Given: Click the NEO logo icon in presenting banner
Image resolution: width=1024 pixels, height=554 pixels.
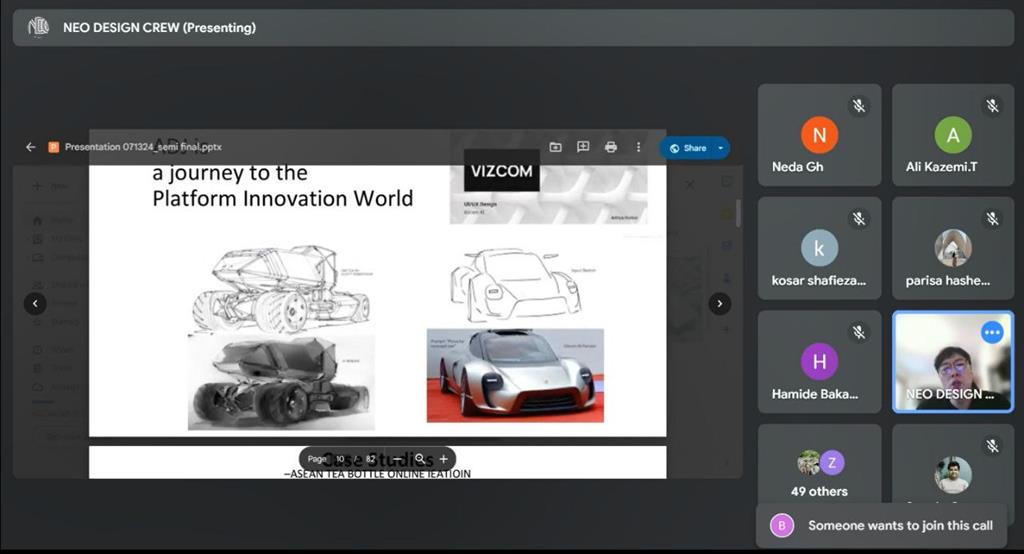Looking at the screenshot, I should click(39, 27).
